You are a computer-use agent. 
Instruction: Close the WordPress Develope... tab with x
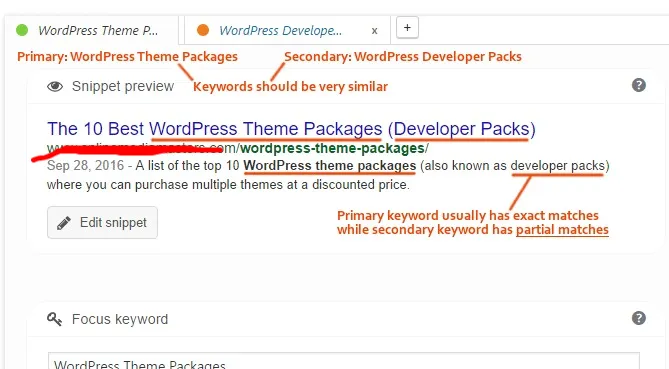tap(374, 31)
